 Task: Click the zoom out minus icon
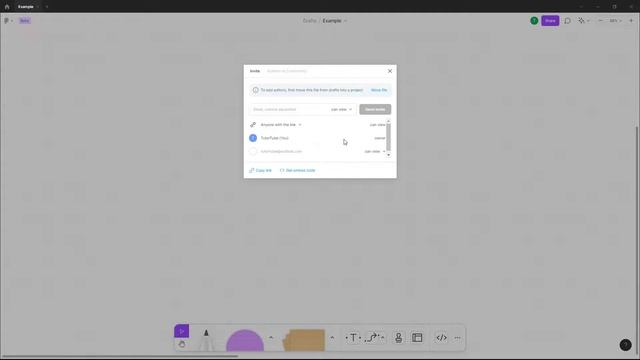tap(600, 20)
